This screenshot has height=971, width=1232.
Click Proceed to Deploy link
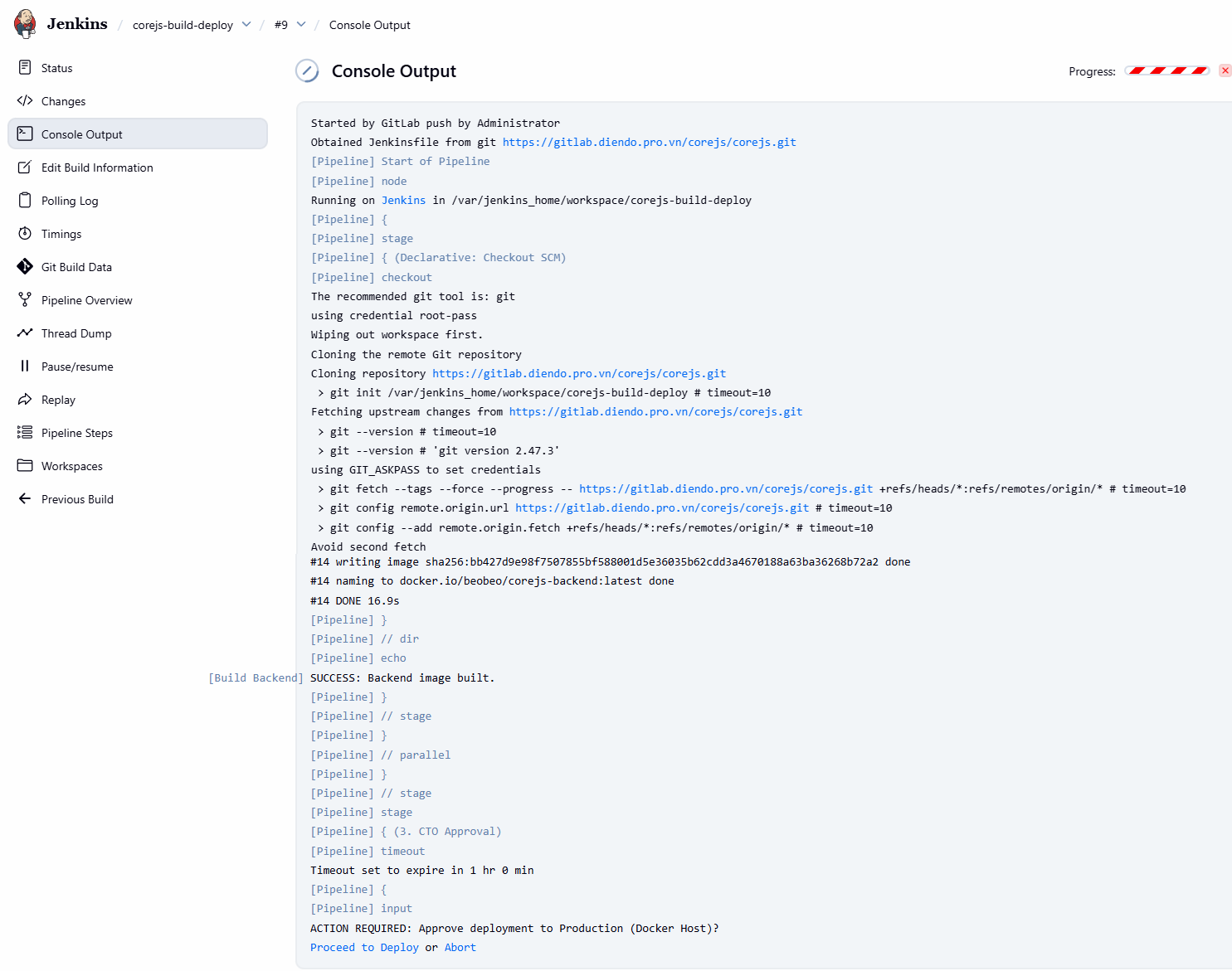click(x=364, y=948)
